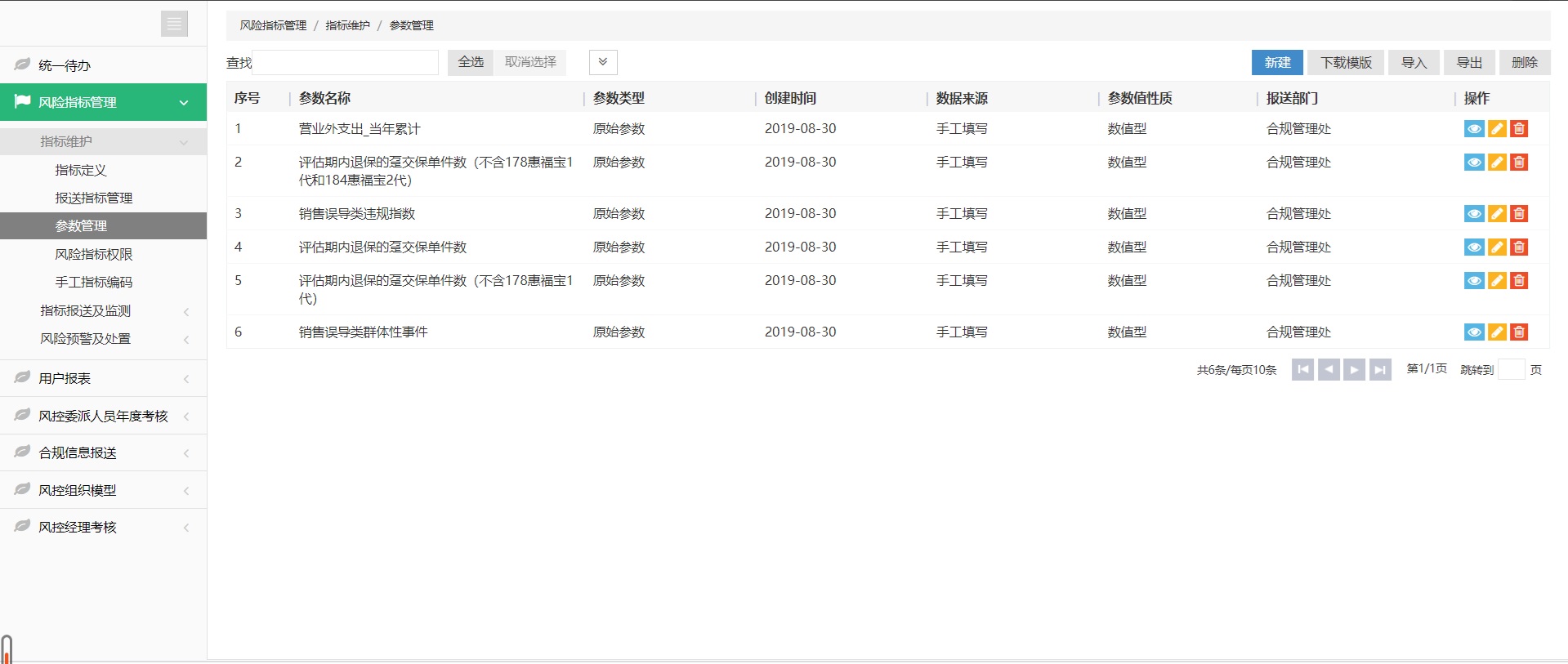Image resolution: width=1568 pixels, height=664 pixels.
Task: View details of 营业外支出_当年累计 row
Action: pyautogui.click(x=1474, y=129)
